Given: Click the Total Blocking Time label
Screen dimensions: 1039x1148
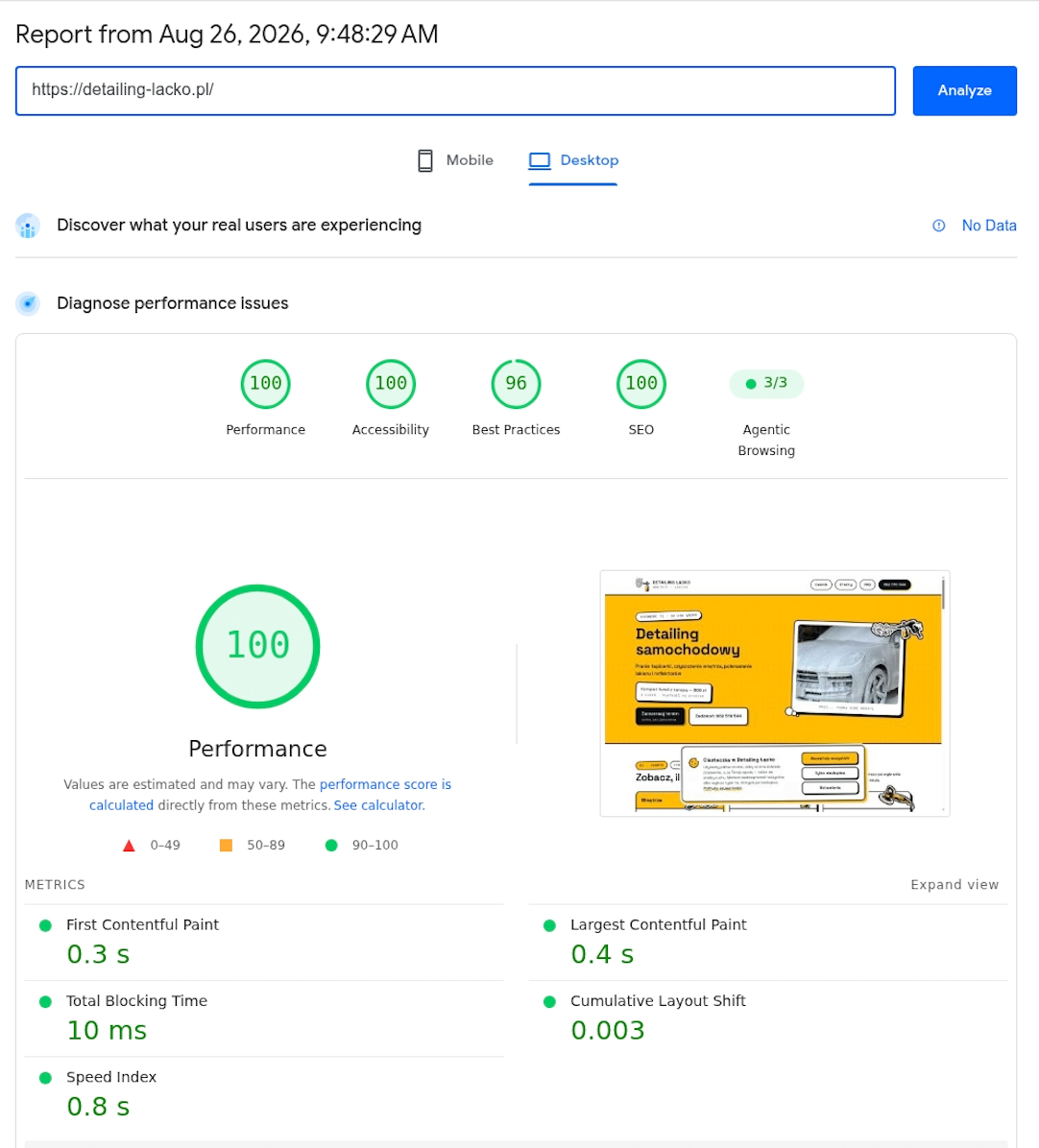Looking at the screenshot, I should tap(137, 1001).
